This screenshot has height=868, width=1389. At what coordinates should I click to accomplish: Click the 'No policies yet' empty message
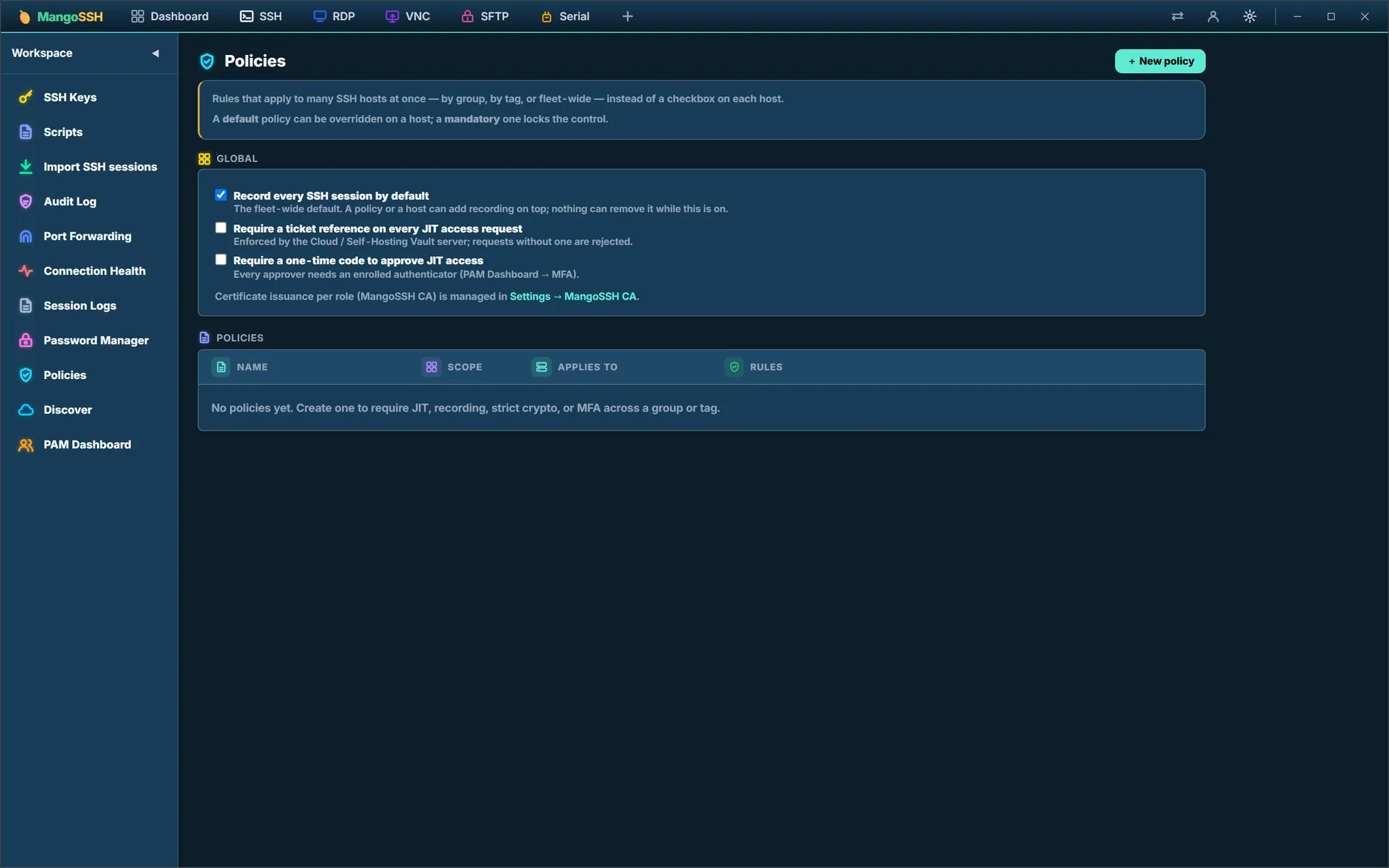point(465,408)
